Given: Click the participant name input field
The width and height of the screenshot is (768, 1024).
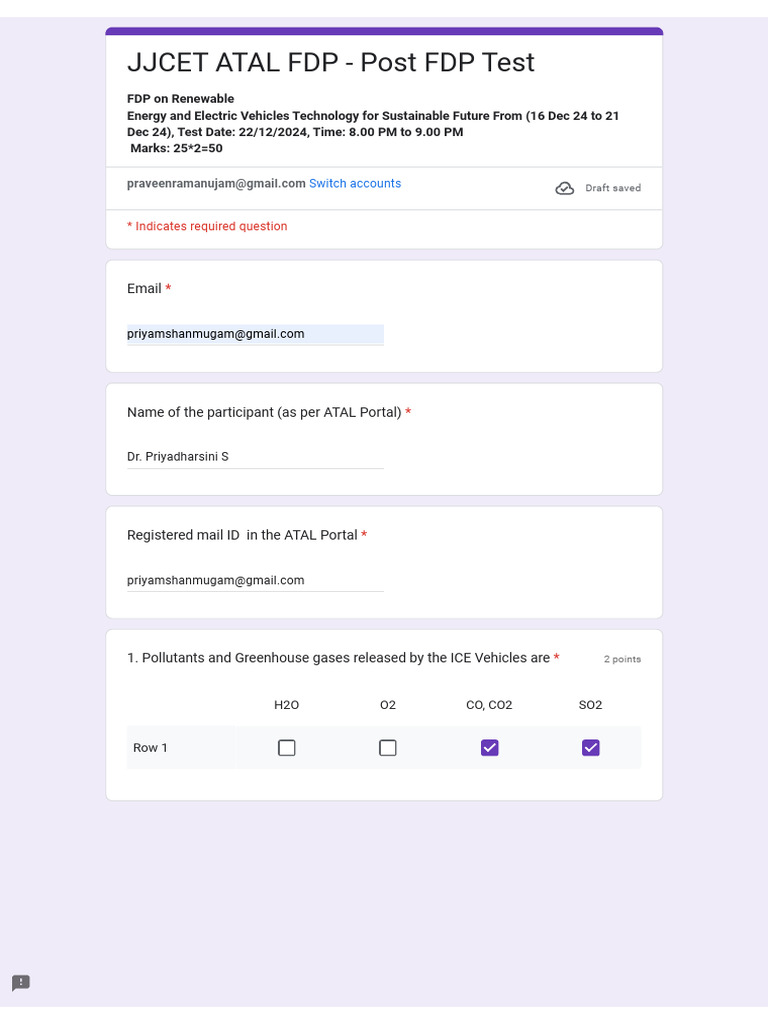Looking at the screenshot, I should (x=255, y=457).
